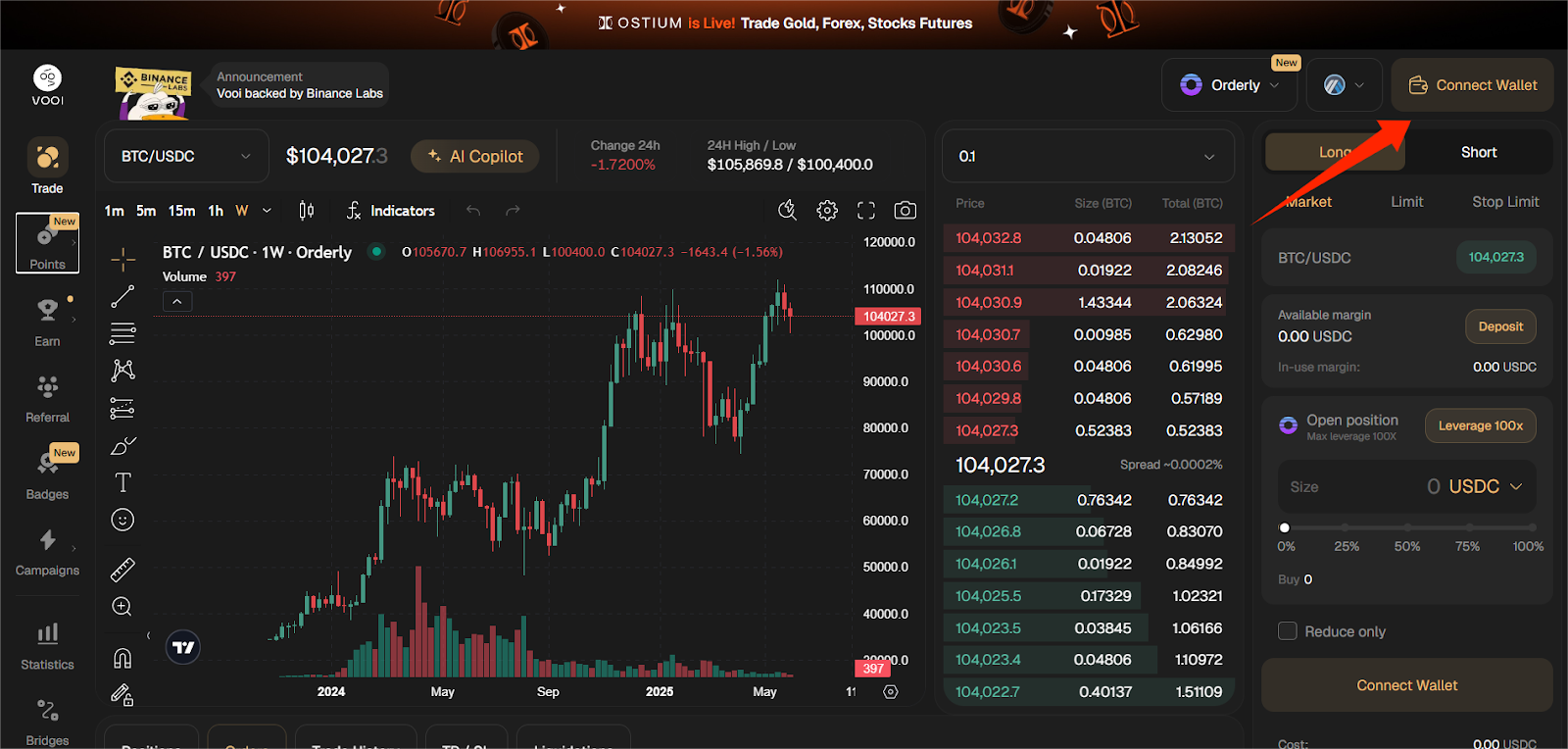Screen dimensions: 1568x749
Task: Collapse the drawing toolbar arrow
Action: pos(148,635)
